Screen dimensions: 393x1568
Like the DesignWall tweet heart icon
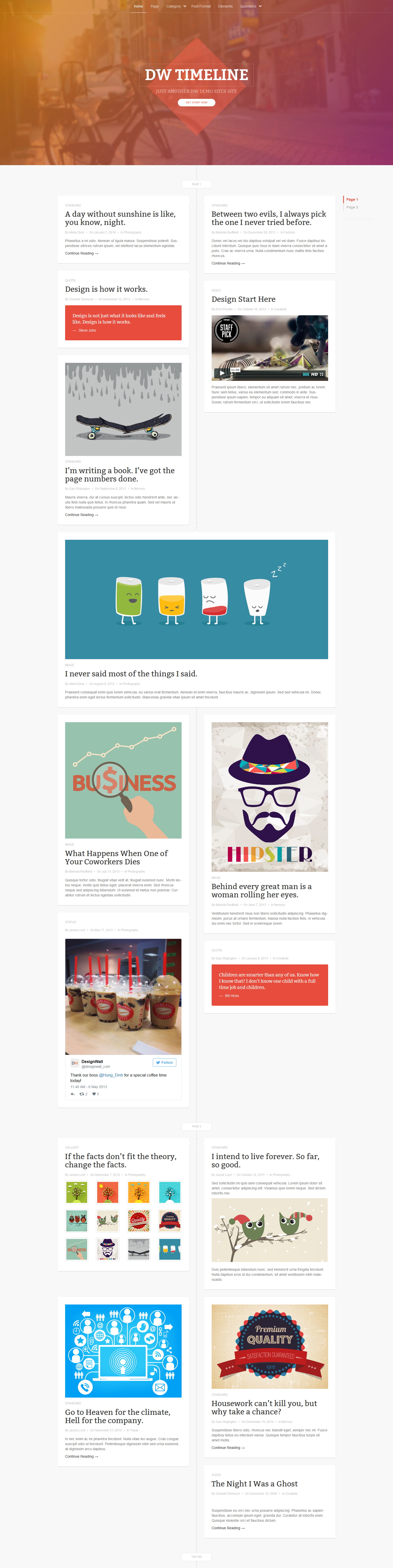point(94,1094)
